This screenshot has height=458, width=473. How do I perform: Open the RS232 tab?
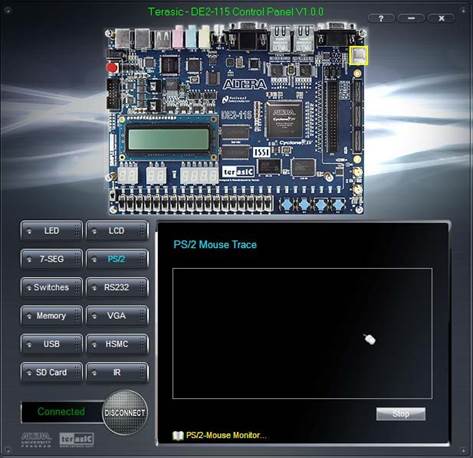[117, 287]
